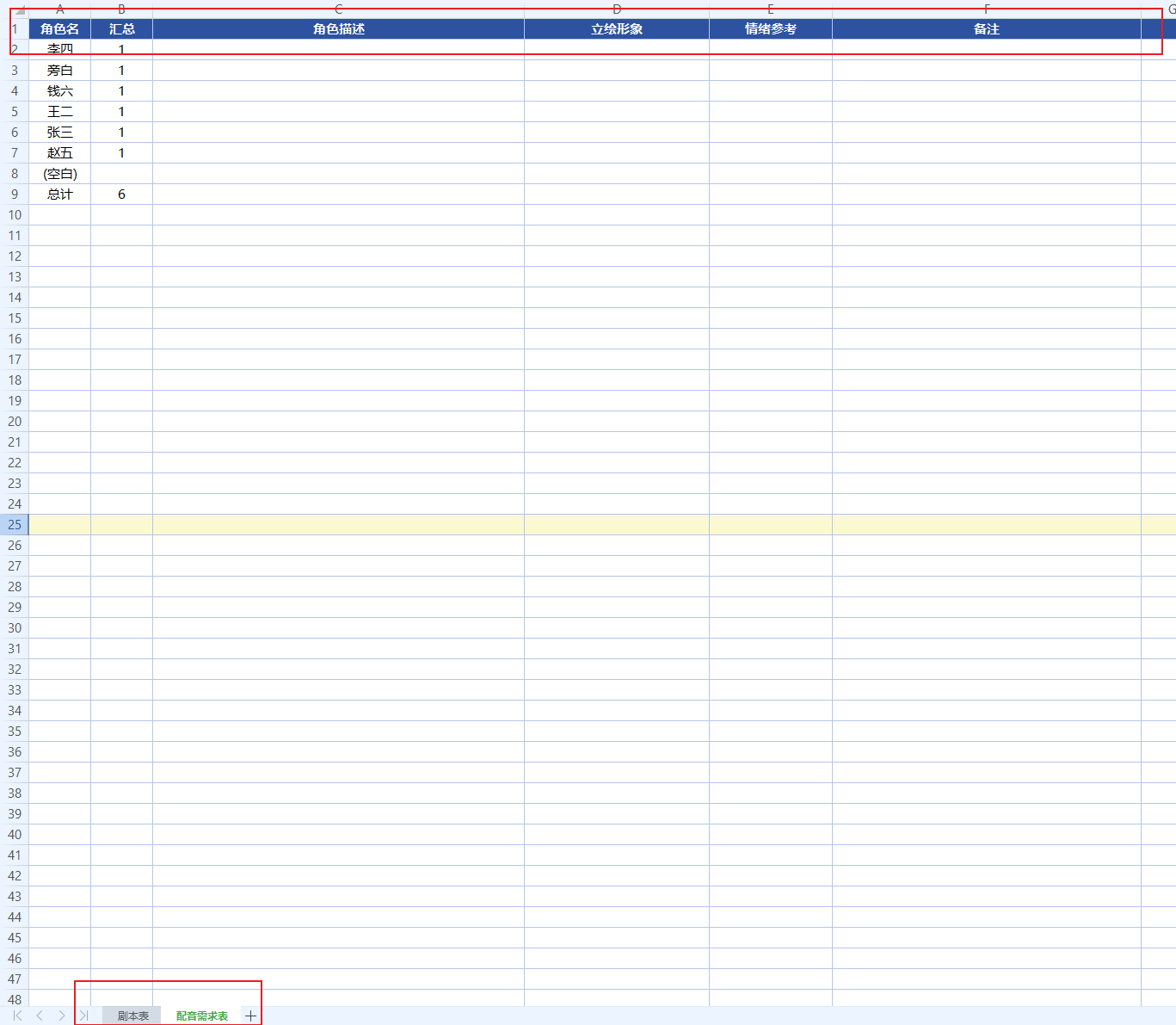The height and width of the screenshot is (1025, 1176).
Task: Click row header 25 to select row
Action: pos(15,525)
